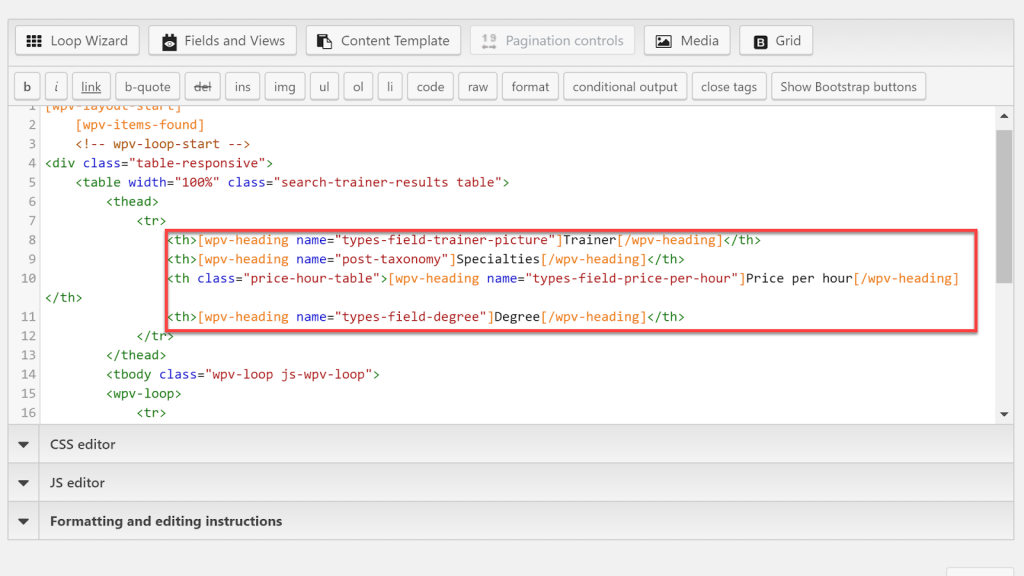
Task: Expand the JS editor section
Action: (77, 483)
